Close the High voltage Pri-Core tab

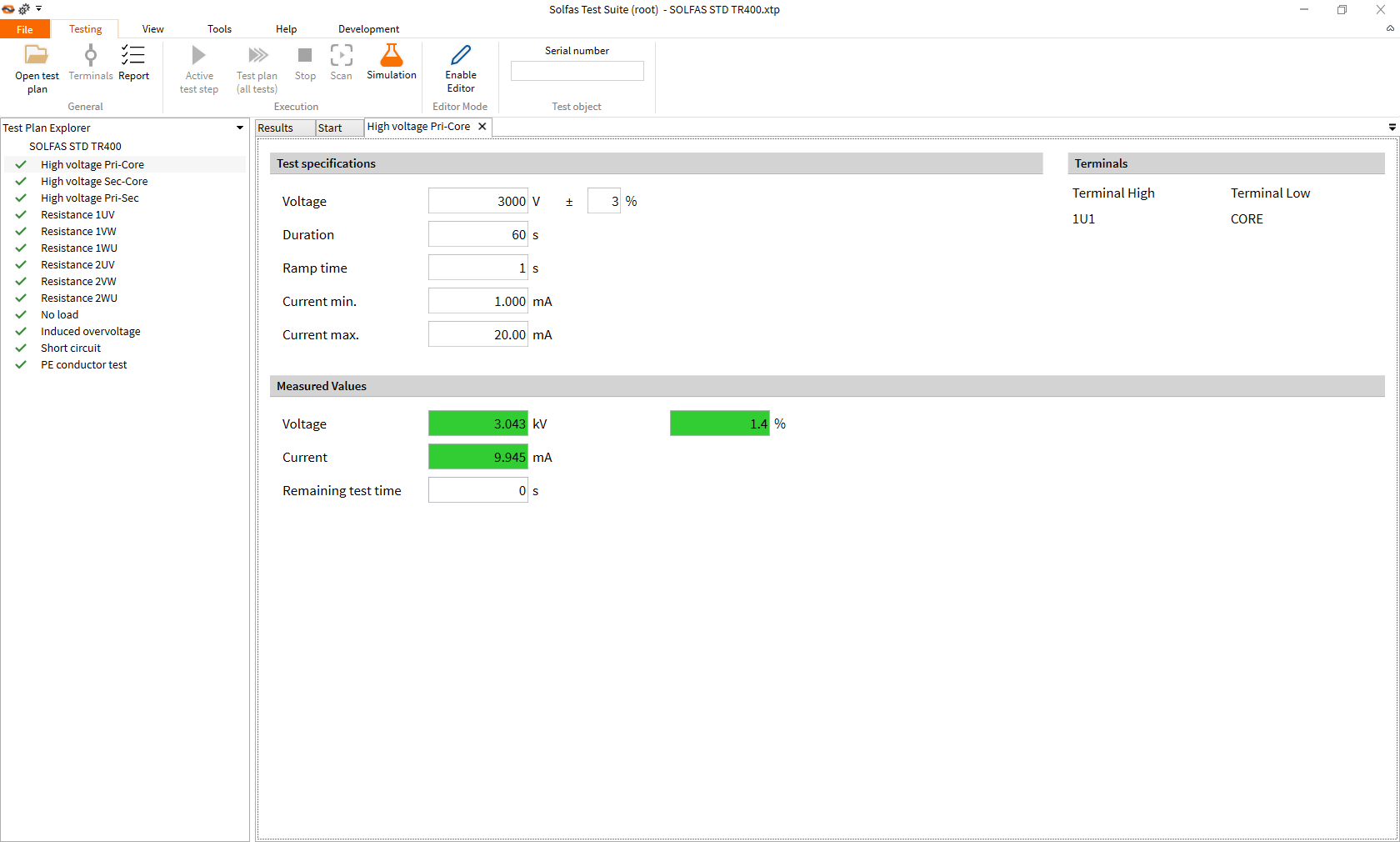(x=482, y=127)
